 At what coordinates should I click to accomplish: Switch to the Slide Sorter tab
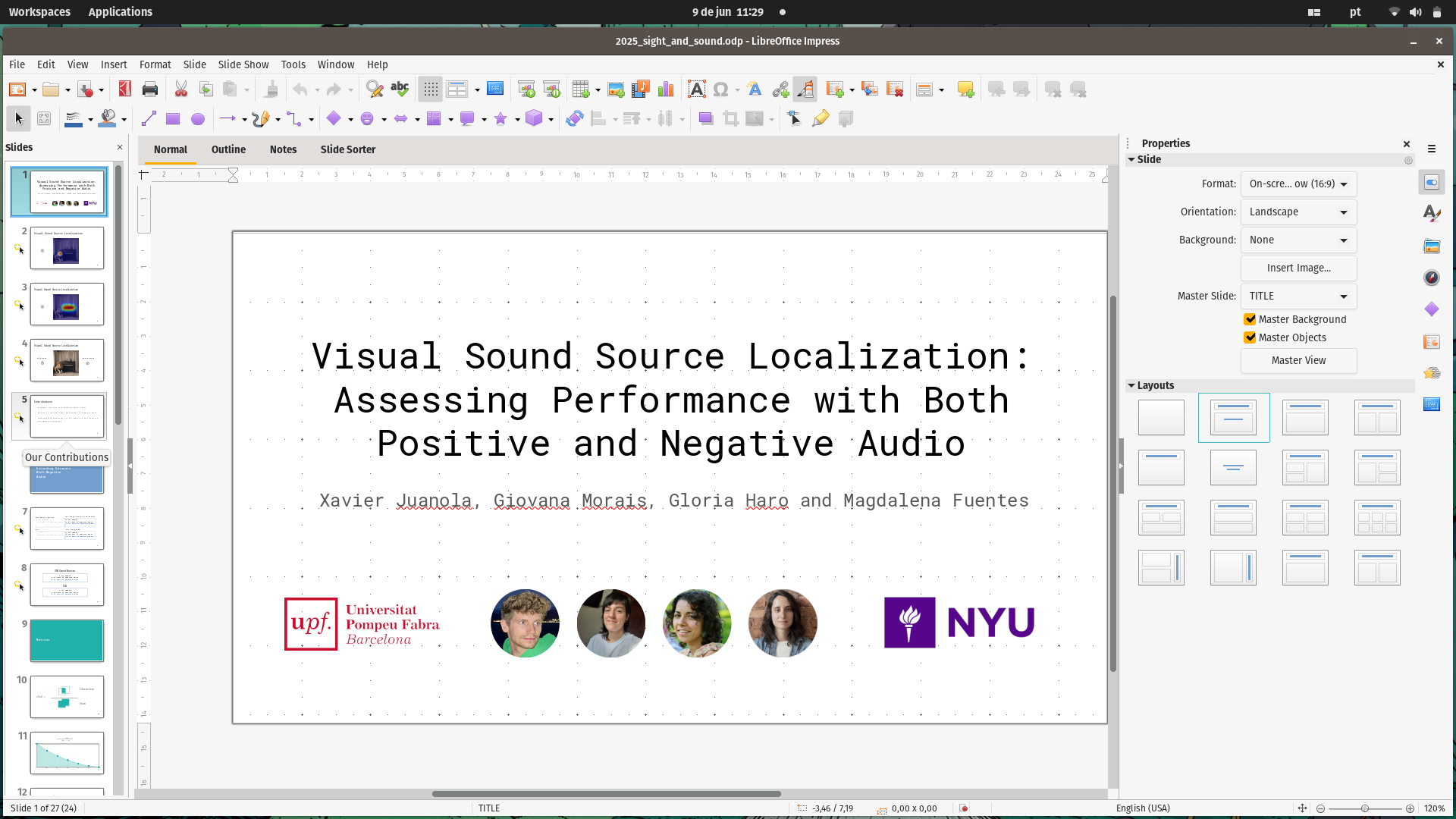(x=347, y=149)
